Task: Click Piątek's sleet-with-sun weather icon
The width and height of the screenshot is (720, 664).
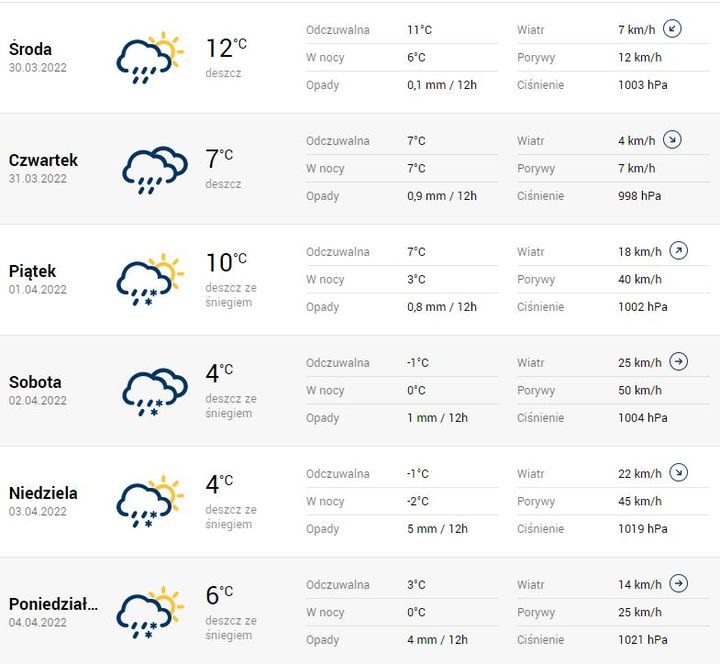Action: tap(150, 280)
